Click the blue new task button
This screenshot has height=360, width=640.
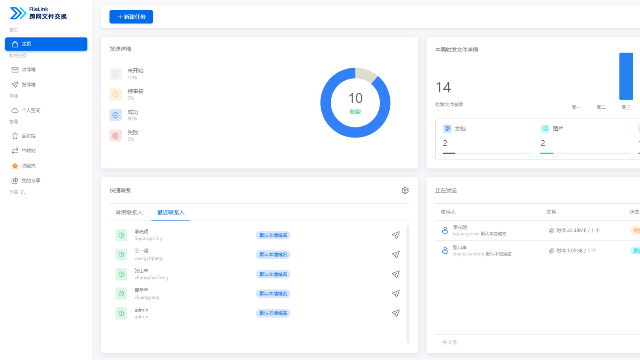(x=131, y=17)
